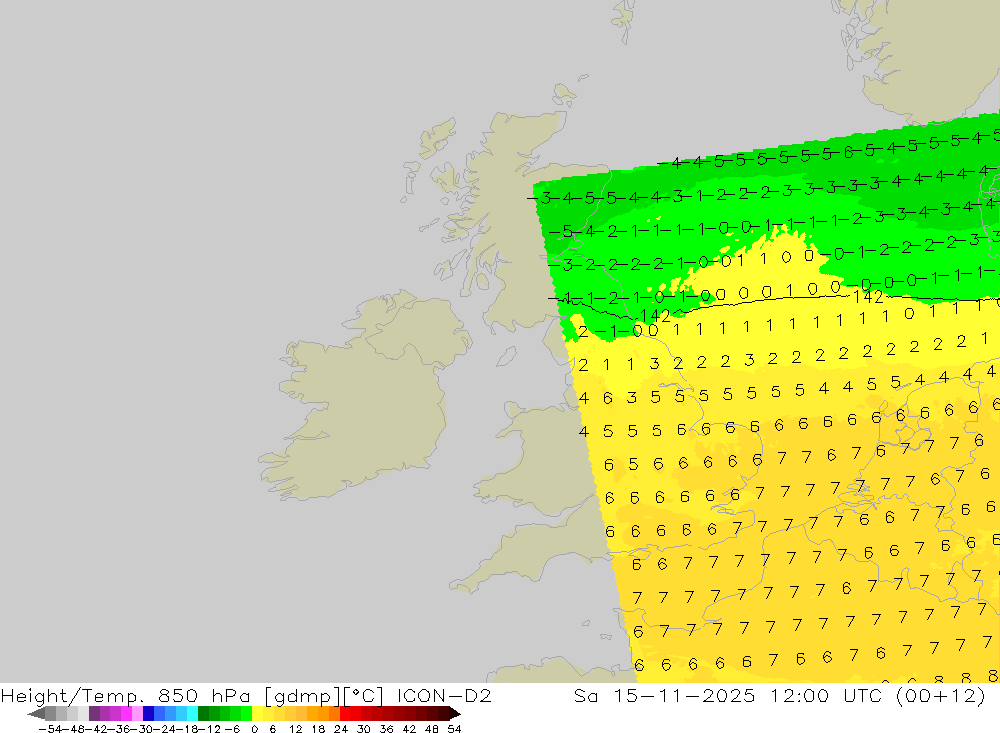Click the western '142' contour label near Britain's coast
The height and width of the screenshot is (733, 1000).
tap(655, 316)
